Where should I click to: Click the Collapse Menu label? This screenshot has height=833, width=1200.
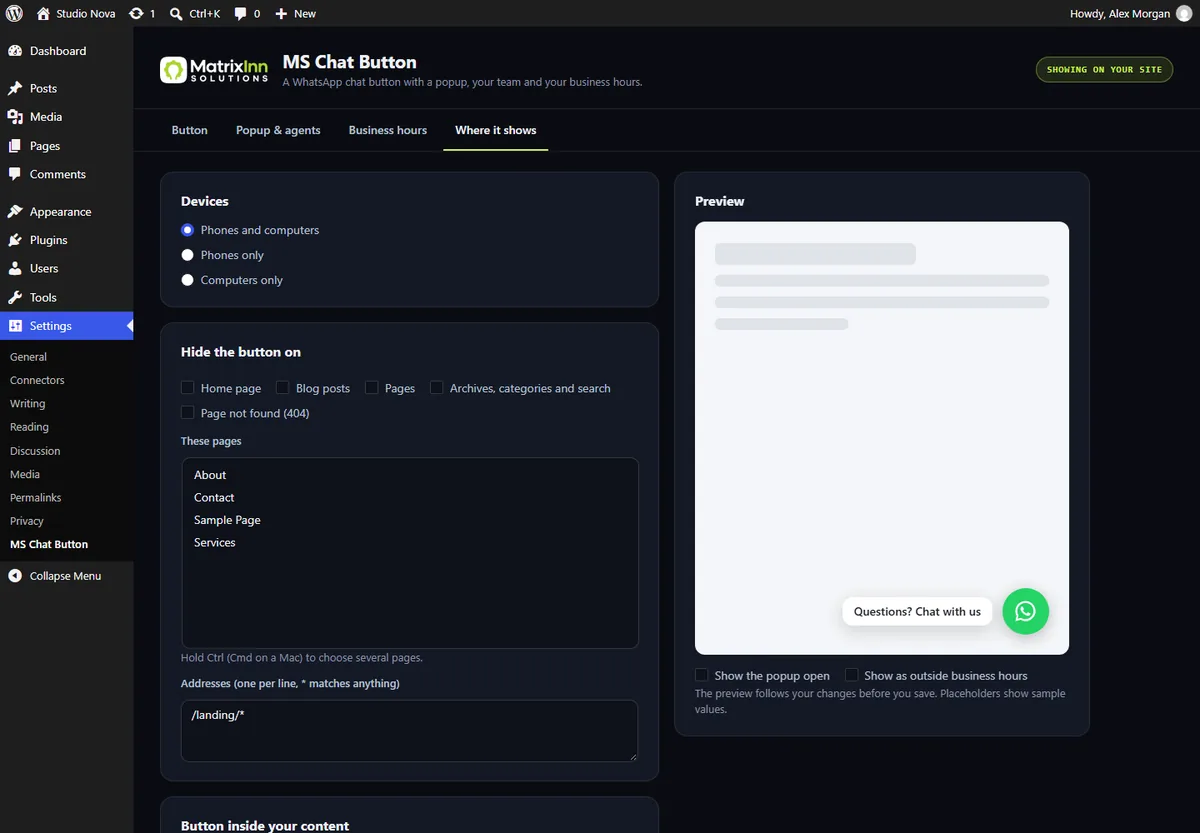pos(65,576)
